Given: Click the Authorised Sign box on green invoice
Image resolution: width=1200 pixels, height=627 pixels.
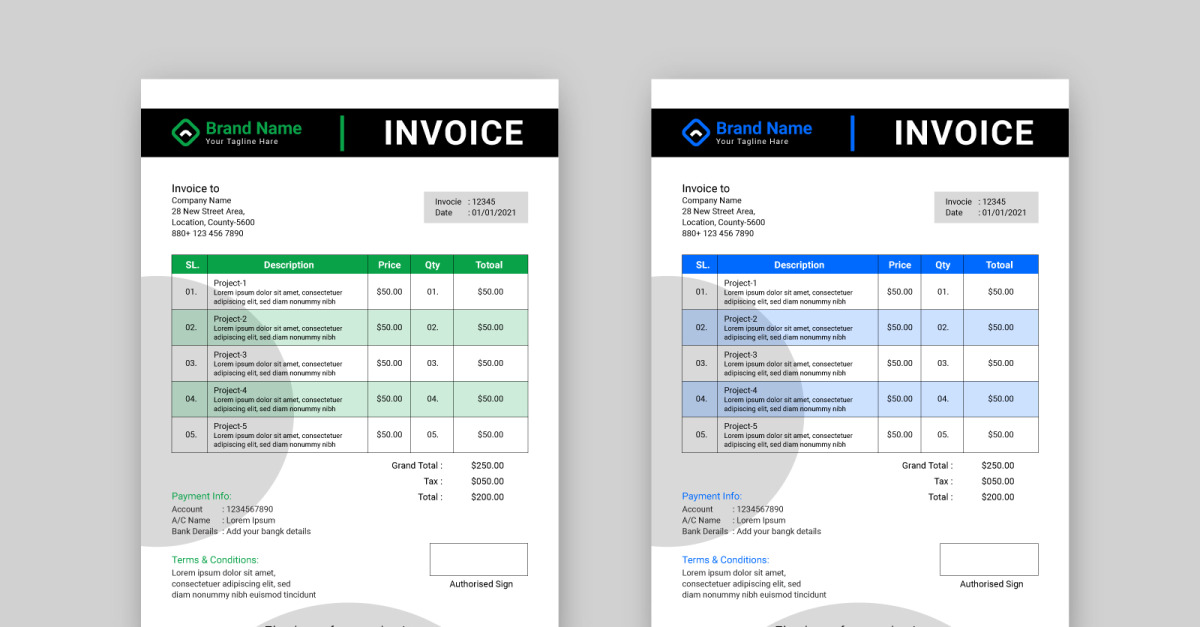Looking at the screenshot, I should (479, 559).
